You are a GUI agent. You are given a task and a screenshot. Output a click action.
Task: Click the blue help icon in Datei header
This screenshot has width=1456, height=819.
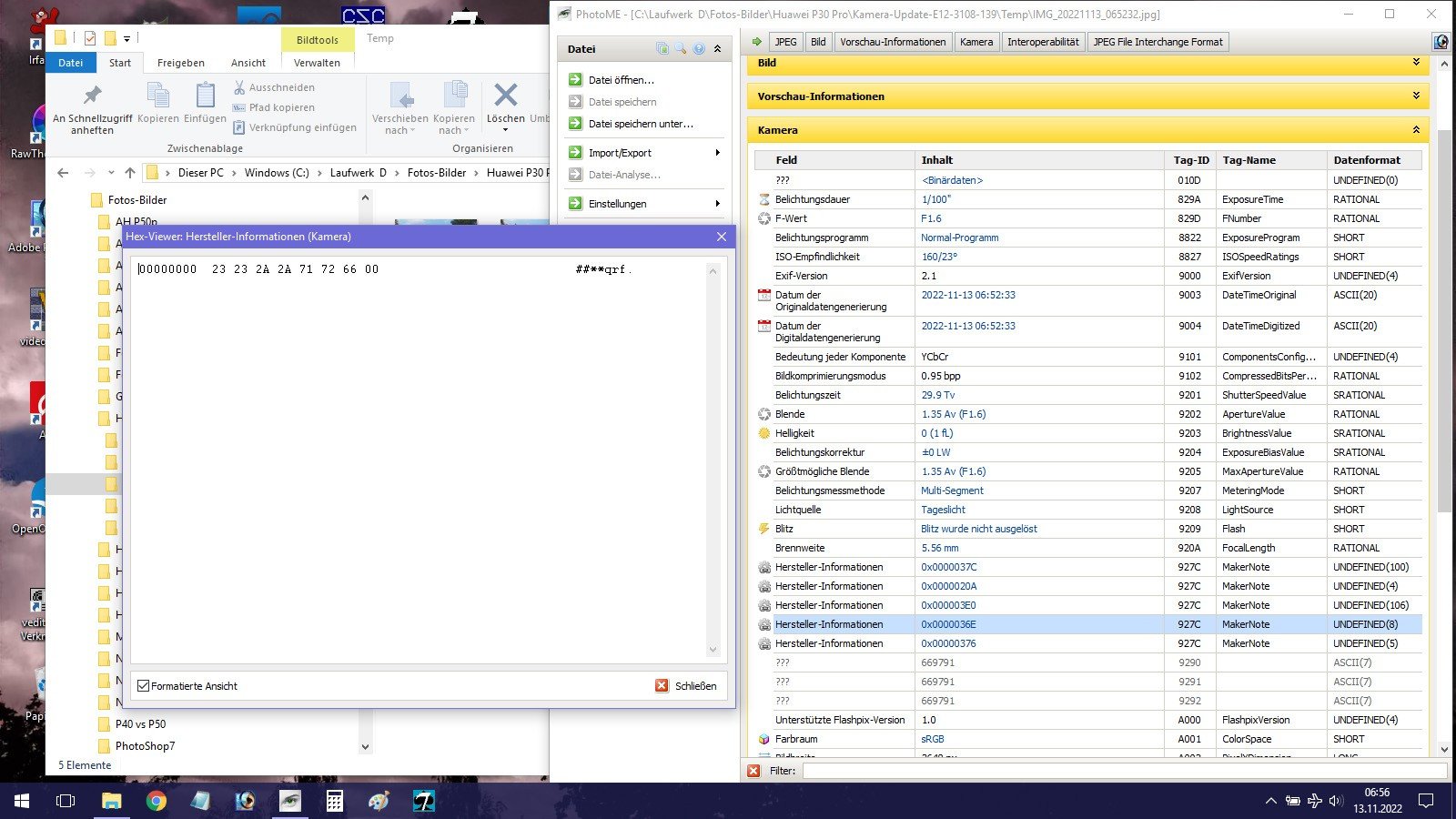click(x=699, y=49)
